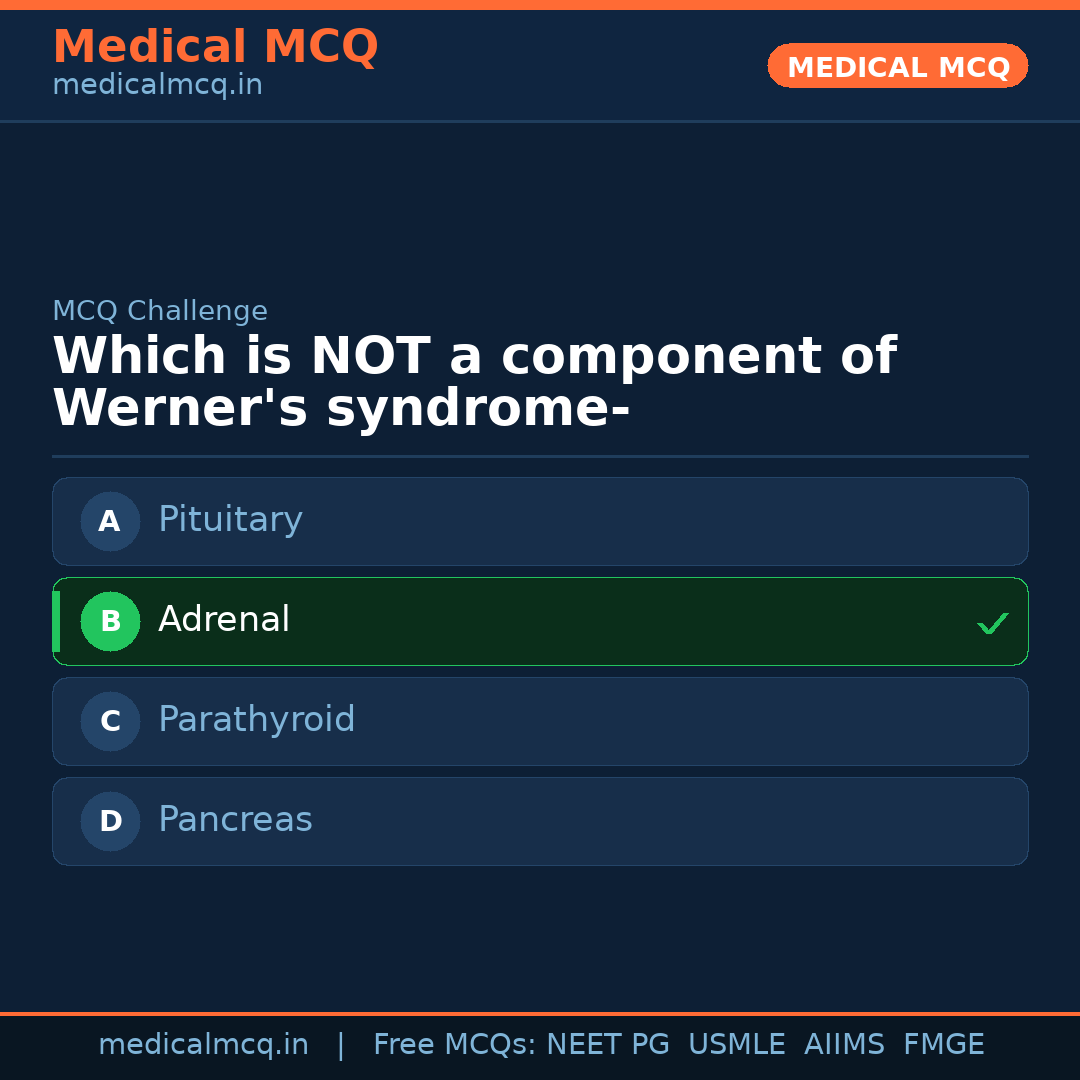Image resolution: width=1080 pixels, height=1080 pixels.
Task: Expand the Pituitary answer card
Action: pos(540,521)
